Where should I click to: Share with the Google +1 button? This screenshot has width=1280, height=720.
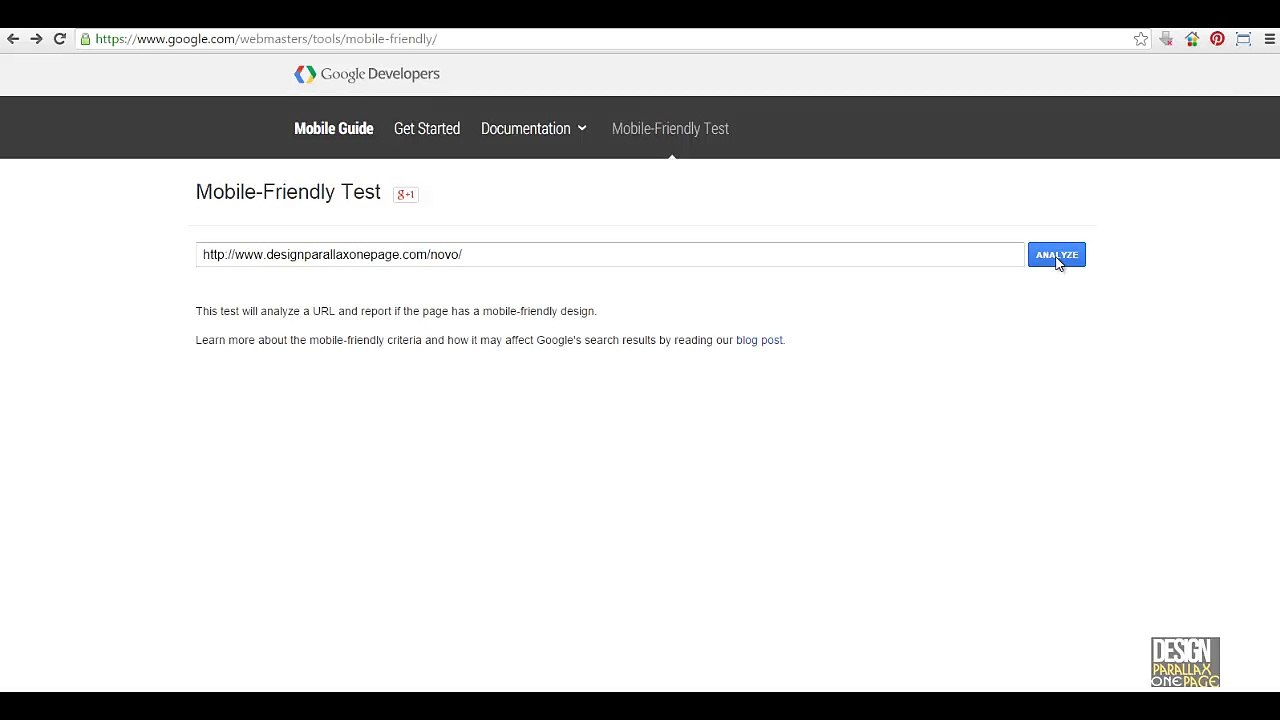[406, 194]
